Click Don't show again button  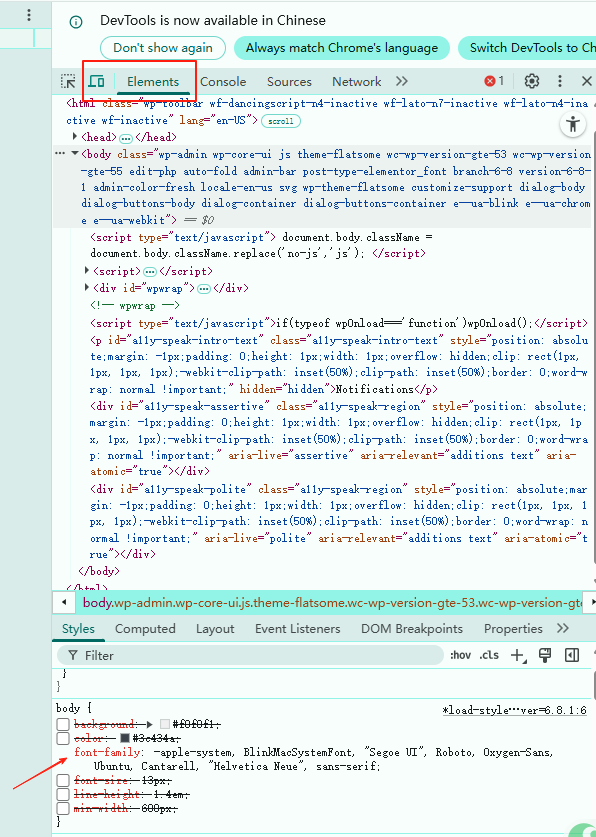tap(163, 48)
